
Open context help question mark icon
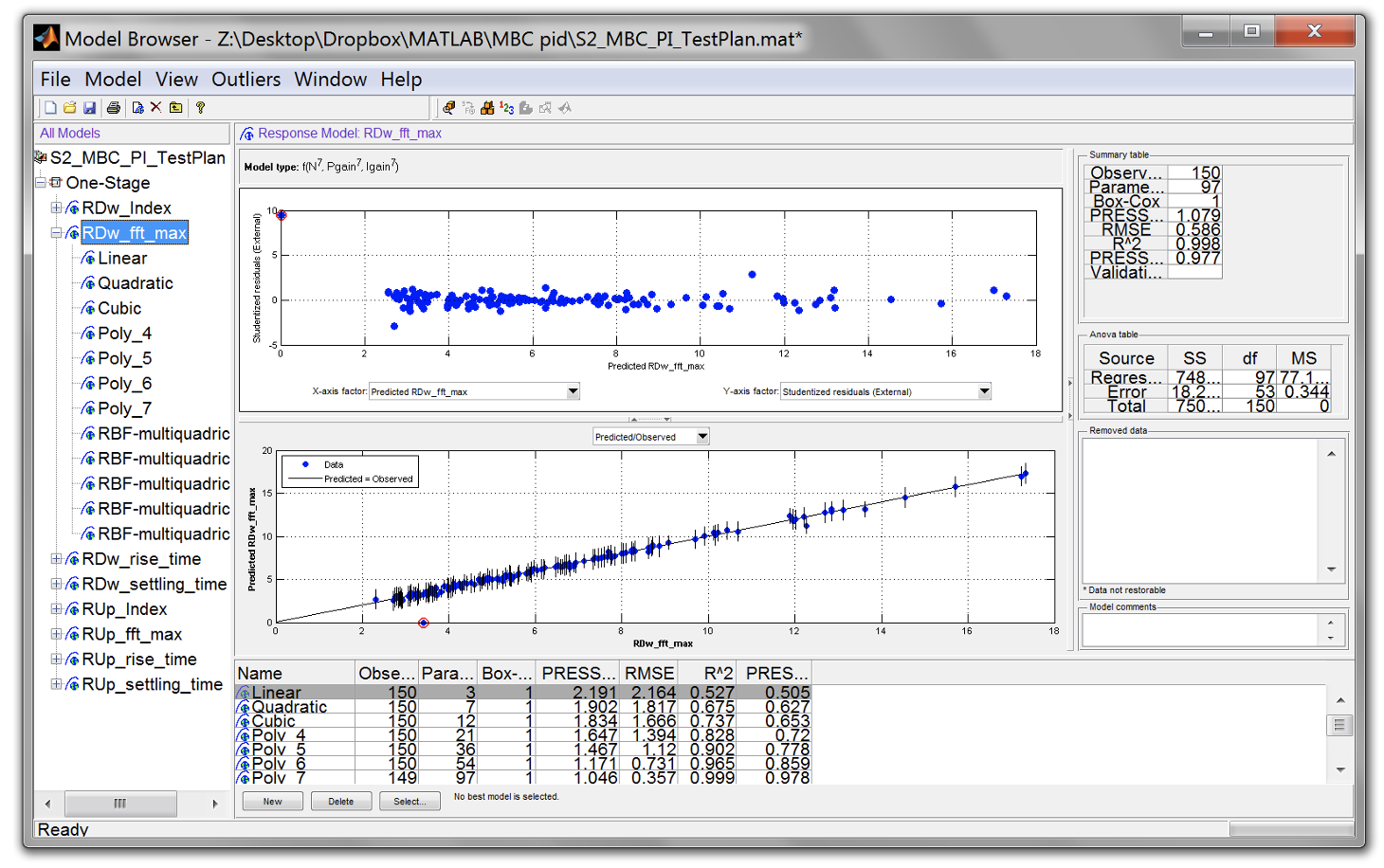point(200,108)
